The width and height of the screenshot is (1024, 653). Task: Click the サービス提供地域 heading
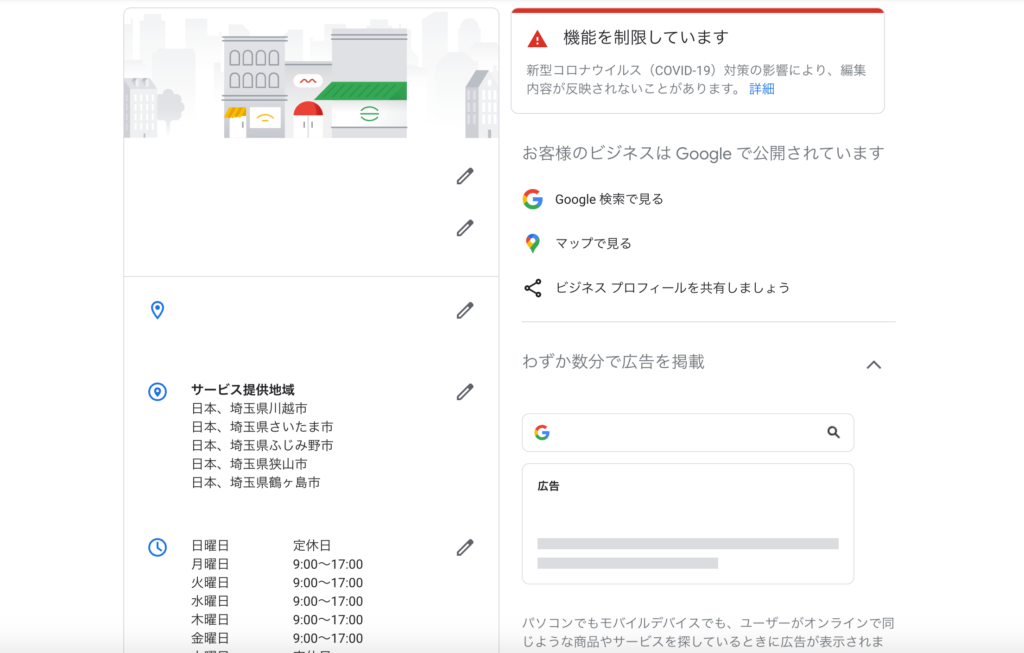243,390
